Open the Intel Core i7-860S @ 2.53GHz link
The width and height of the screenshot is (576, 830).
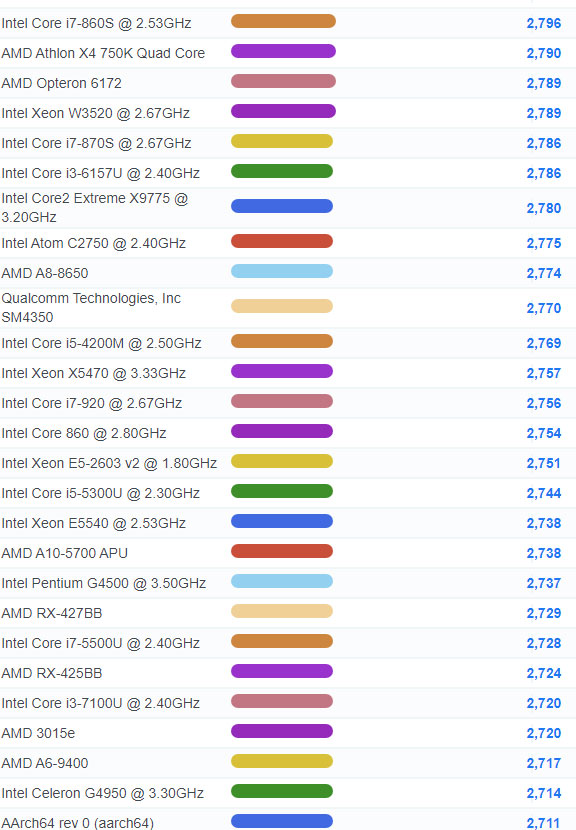(x=96, y=23)
